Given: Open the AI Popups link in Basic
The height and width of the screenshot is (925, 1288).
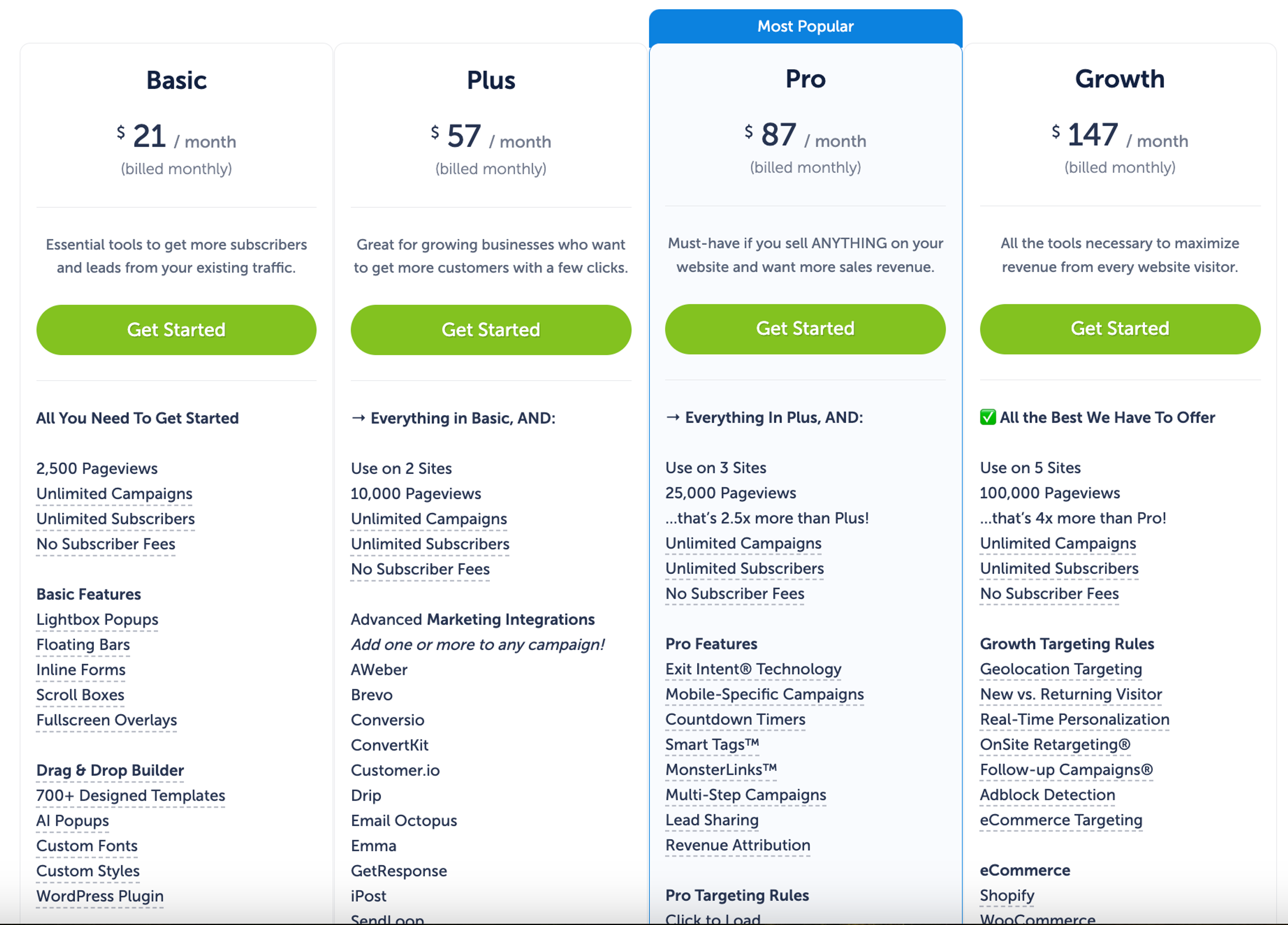Looking at the screenshot, I should 72,820.
